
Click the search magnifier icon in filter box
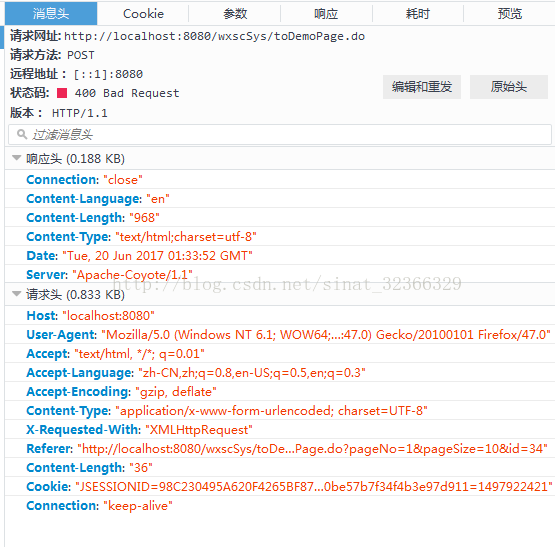point(22,134)
